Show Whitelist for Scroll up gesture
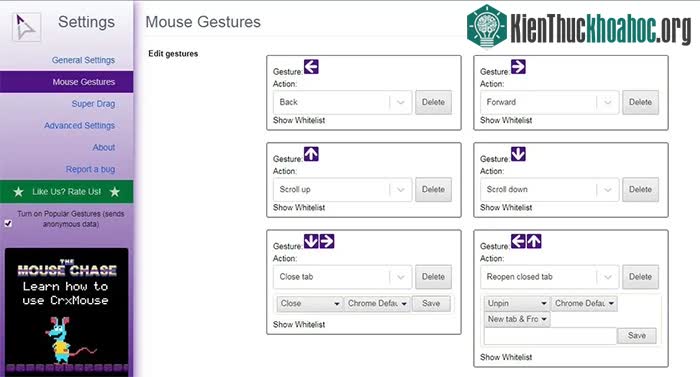Viewport: 700px width, 377px height. [x=299, y=207]
